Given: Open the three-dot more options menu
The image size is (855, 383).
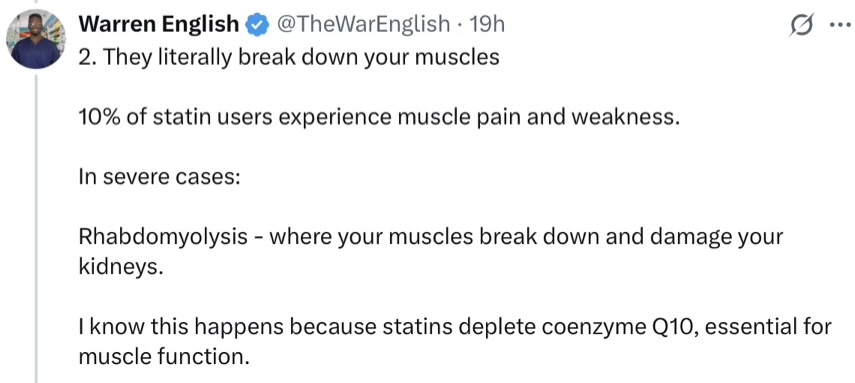Looking at the screenshot, I should [838, 26].
